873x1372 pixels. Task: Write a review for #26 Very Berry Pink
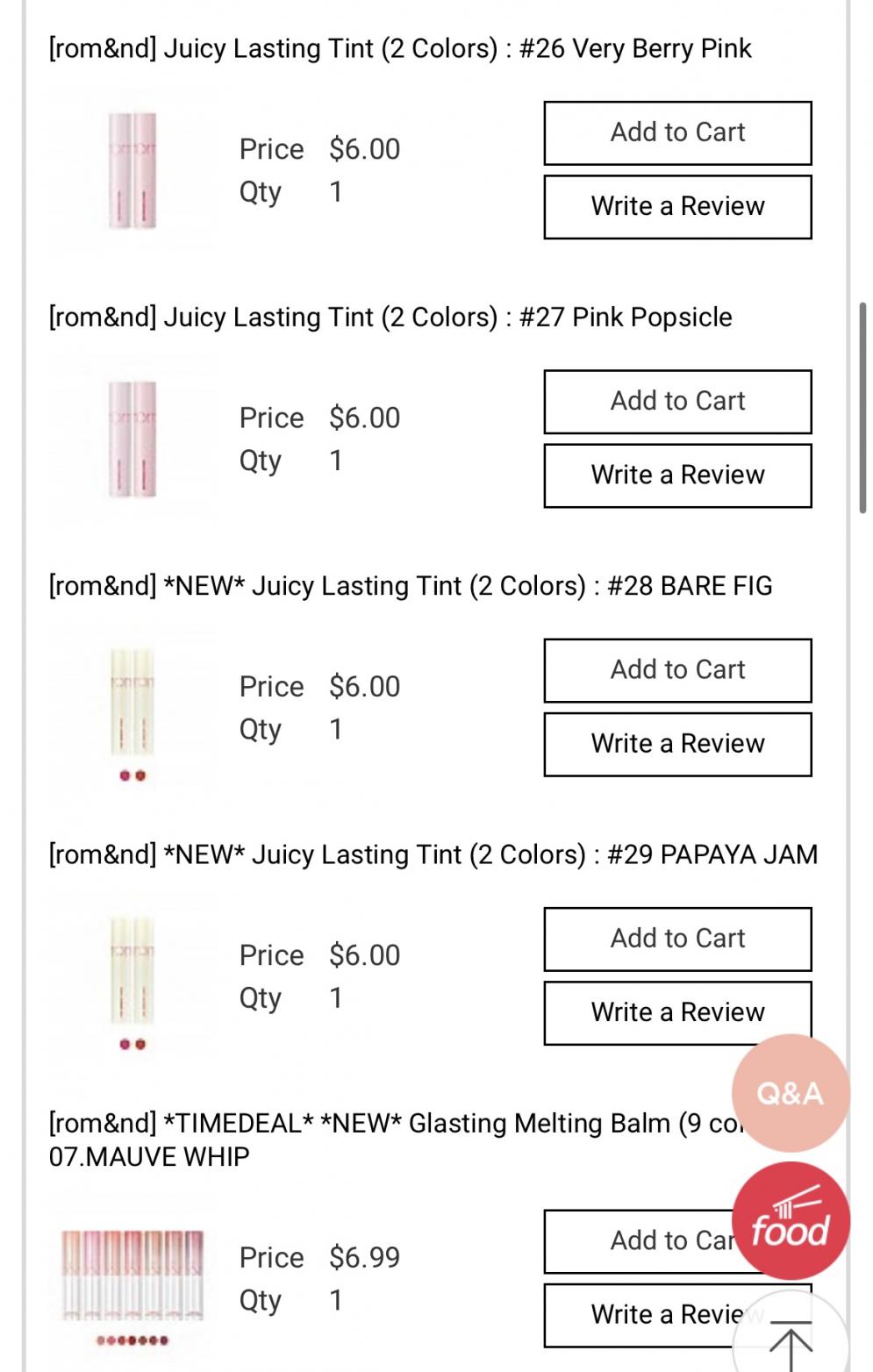tap(677, 207)
